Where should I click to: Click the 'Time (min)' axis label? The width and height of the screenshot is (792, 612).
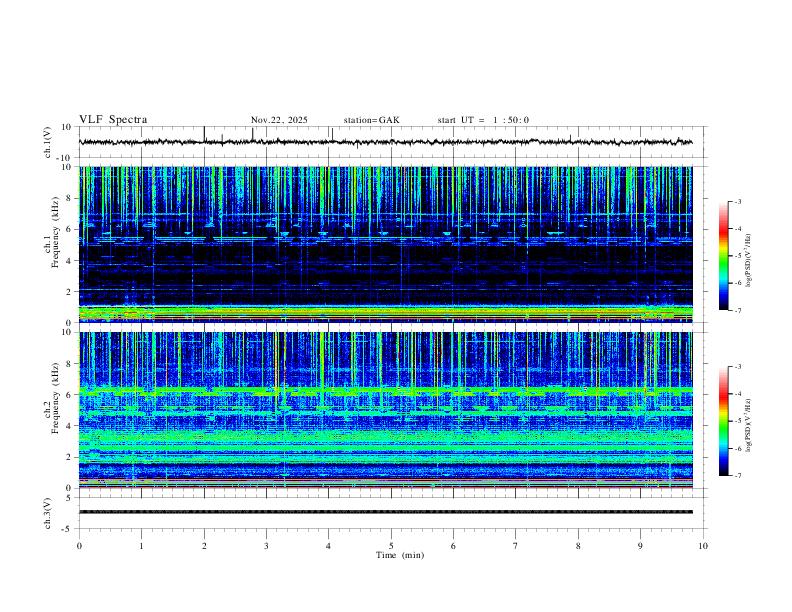click(x=400, y=555)
